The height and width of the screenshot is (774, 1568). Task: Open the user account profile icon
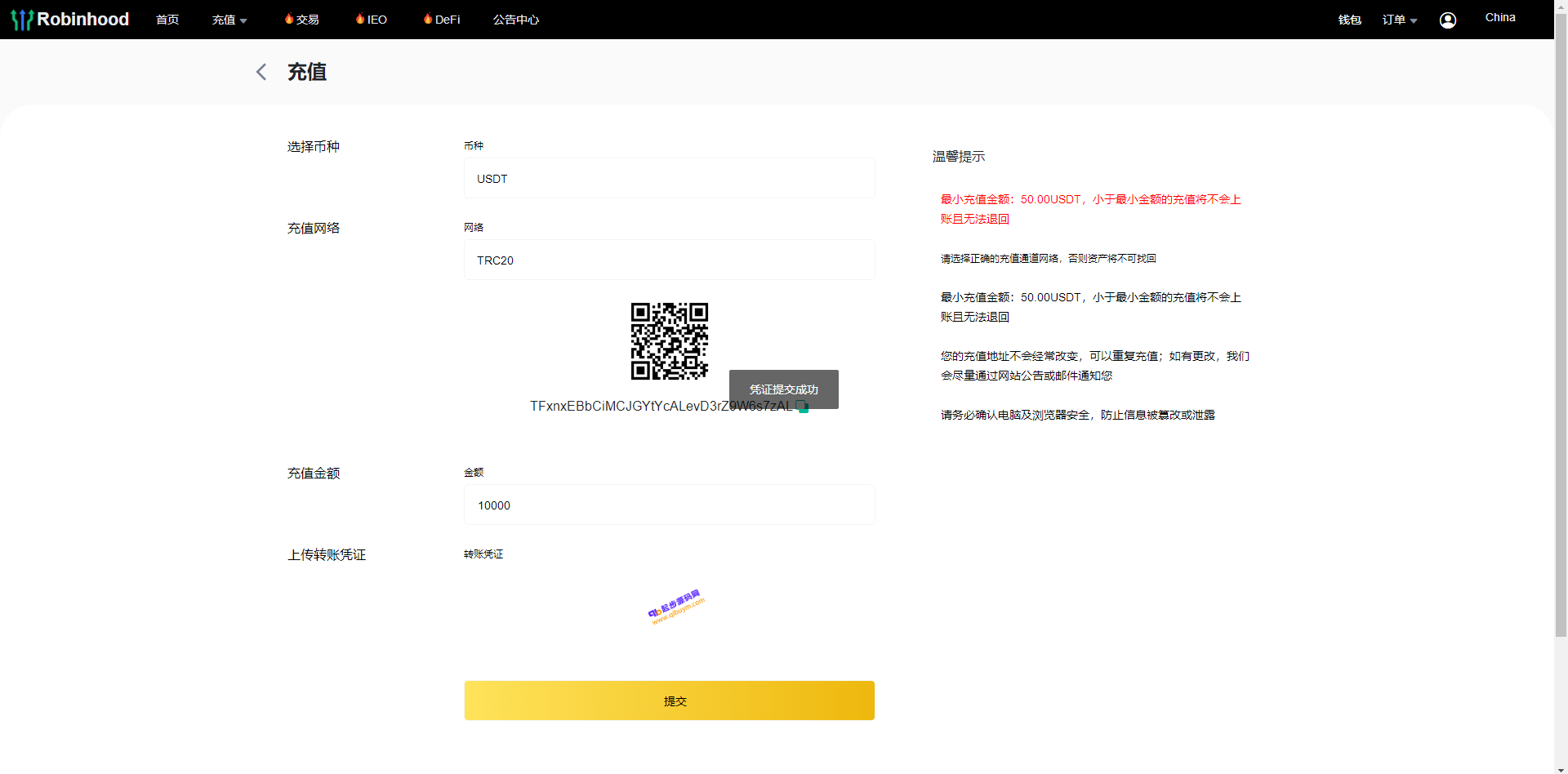point(1447,20)
